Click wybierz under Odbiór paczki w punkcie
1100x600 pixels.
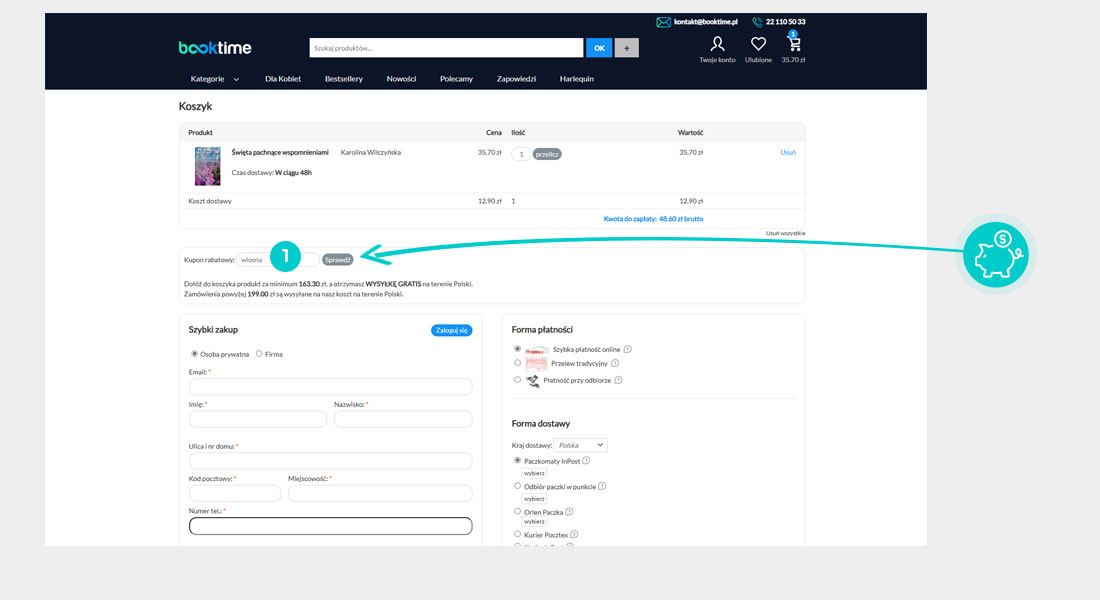pyautogui.click(x=534, y=498)
